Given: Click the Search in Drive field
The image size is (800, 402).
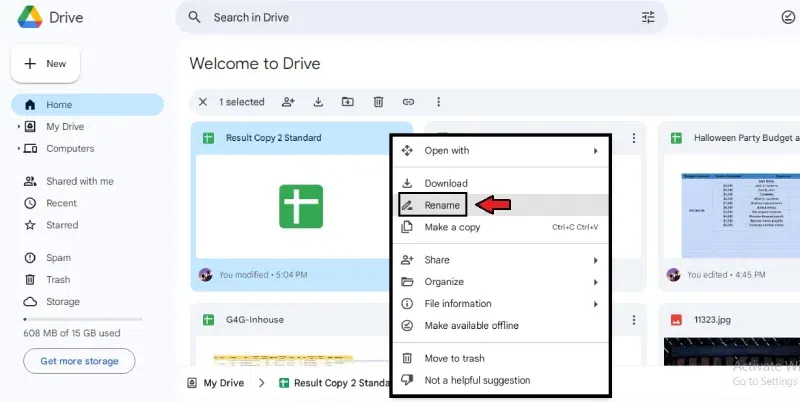Looking at the screenshot, I should (x=421, y=17).
